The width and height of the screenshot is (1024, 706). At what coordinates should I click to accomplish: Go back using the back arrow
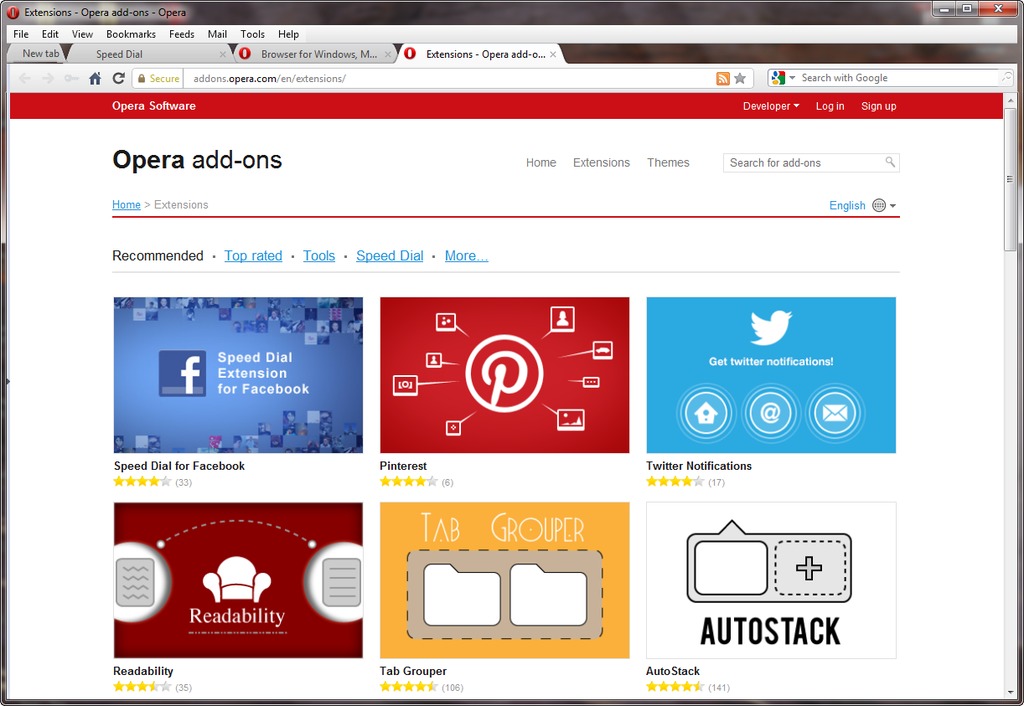point(25,78)
